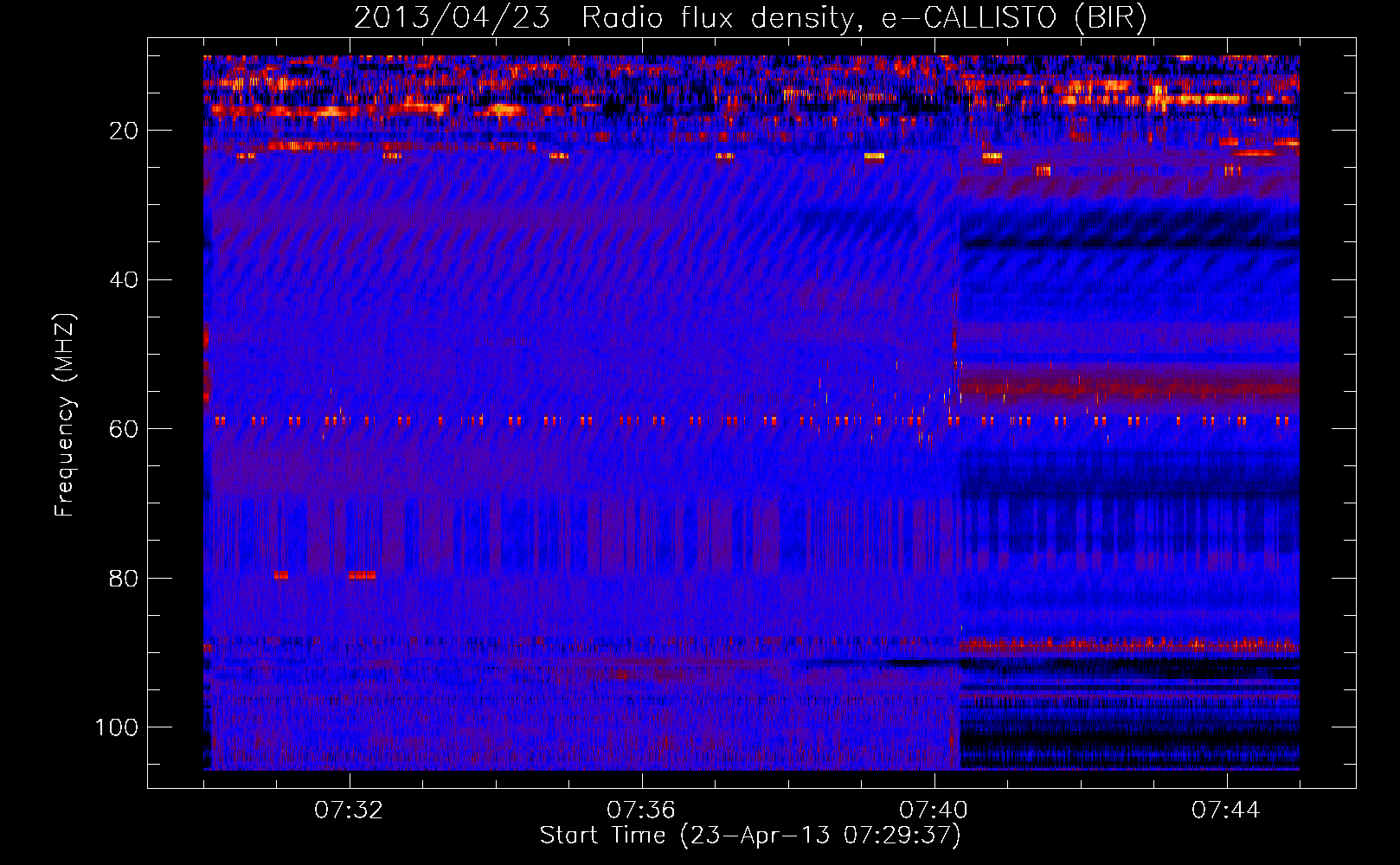Click the 60 frequency tick label
This screenshot has height=865, width=1400.
coord(124,429)
